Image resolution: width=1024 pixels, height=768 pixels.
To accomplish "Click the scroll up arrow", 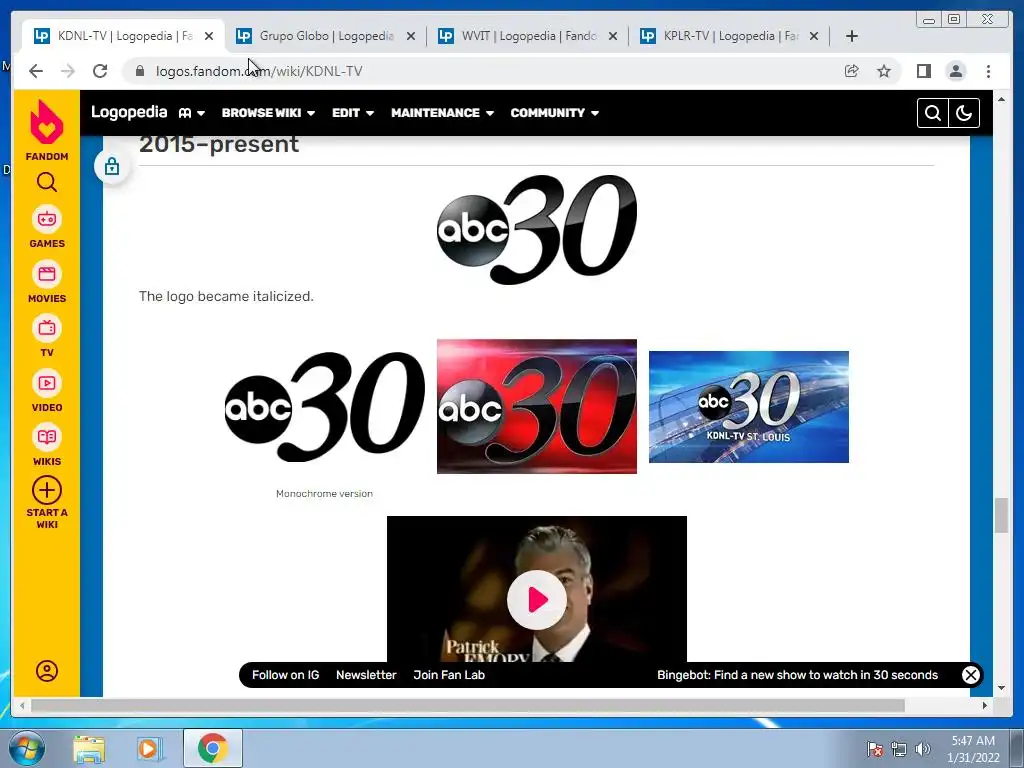I will 1002,99.
